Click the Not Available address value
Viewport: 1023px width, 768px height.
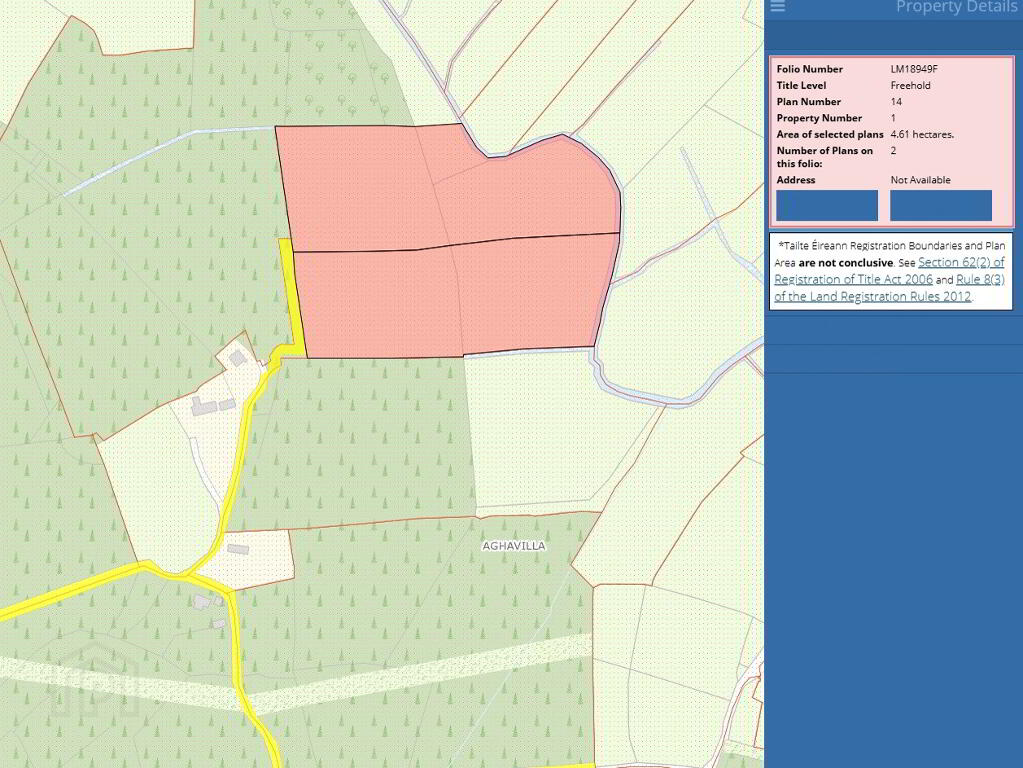pos(920,180)
